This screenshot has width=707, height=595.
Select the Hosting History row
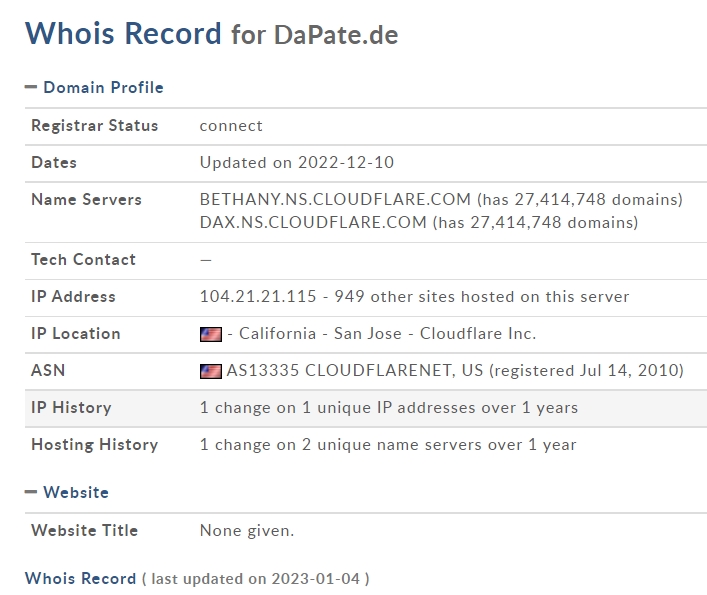[366, 445]
